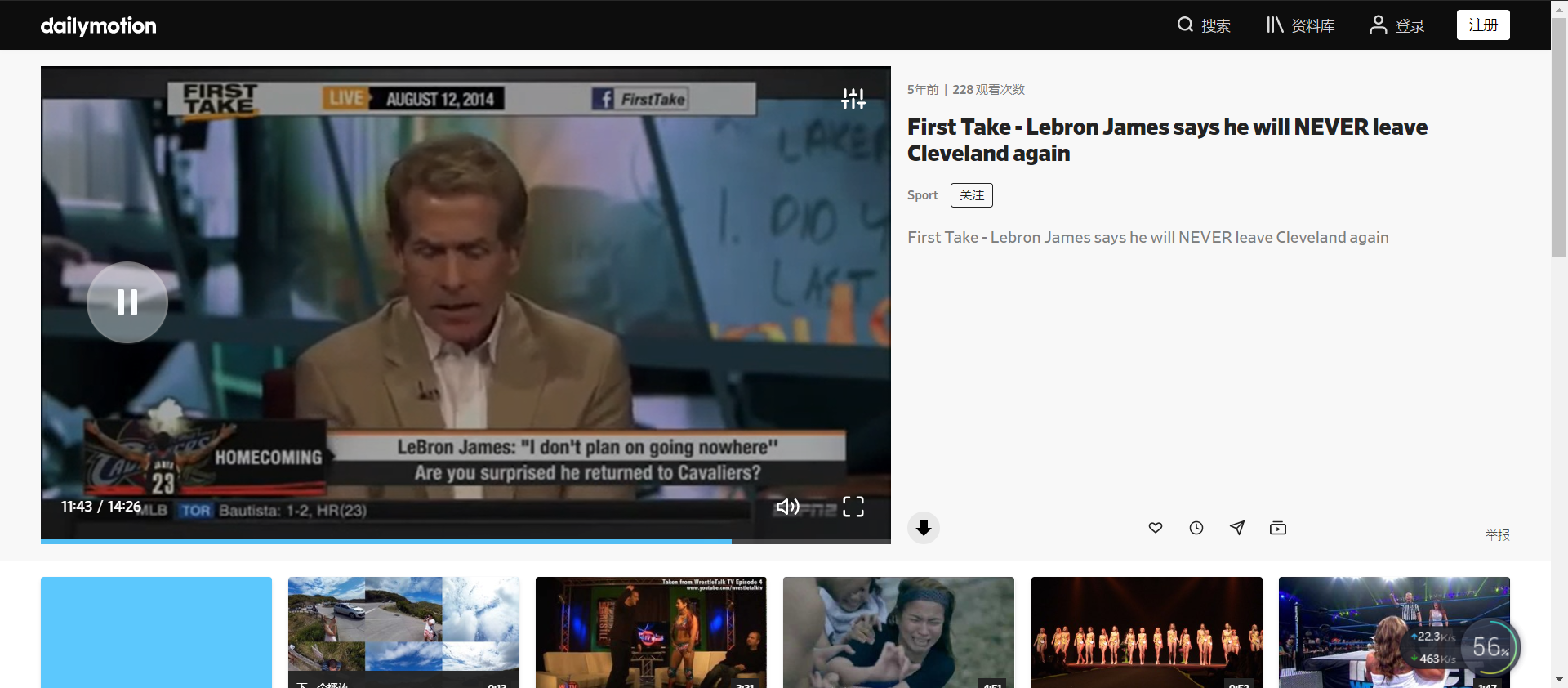Add to watch later with clock icon

(x=1196, y=528)
